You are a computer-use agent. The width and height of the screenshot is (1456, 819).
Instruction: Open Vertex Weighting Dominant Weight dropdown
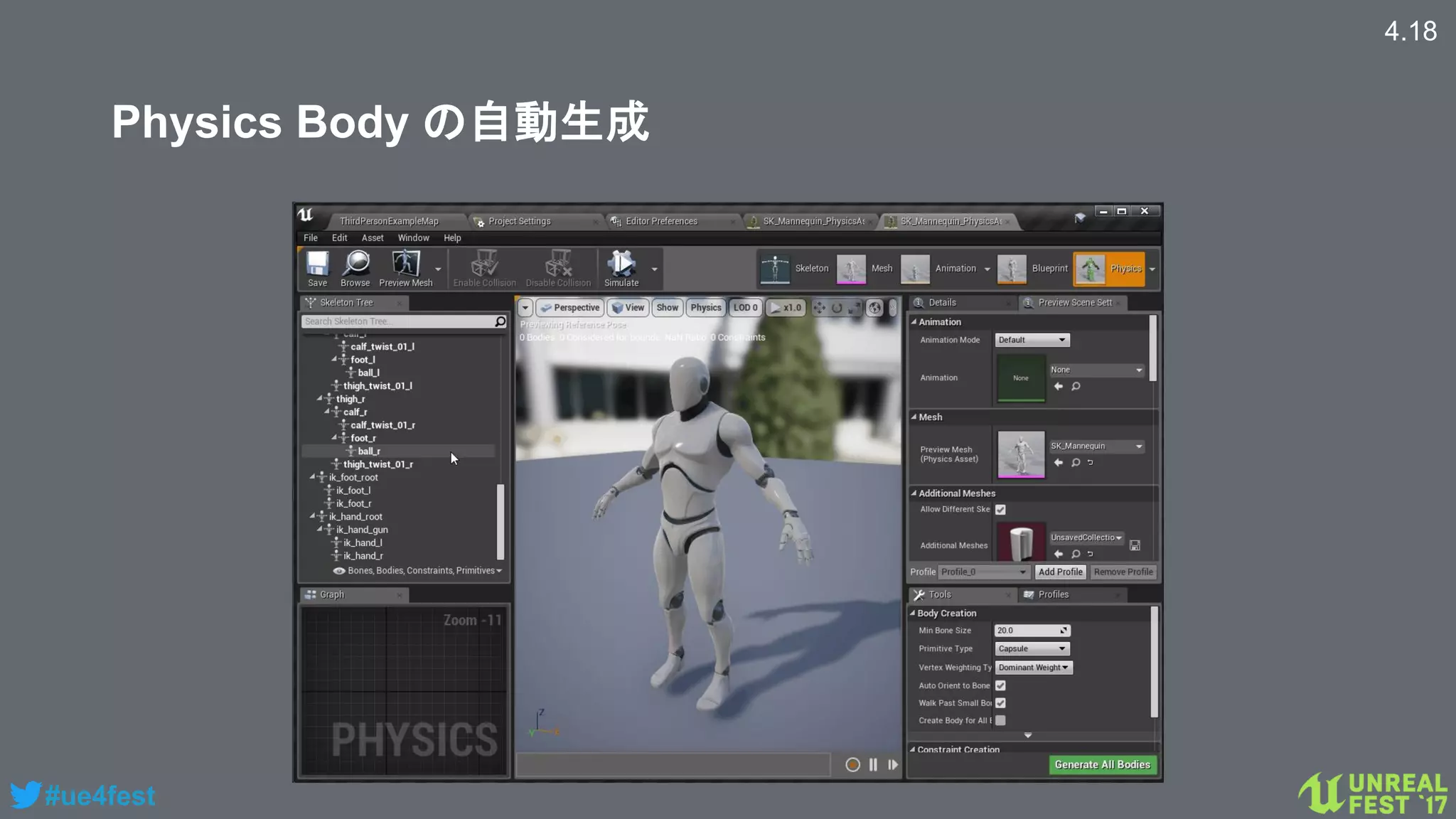pyautogui.click(x=1033, y=667)
